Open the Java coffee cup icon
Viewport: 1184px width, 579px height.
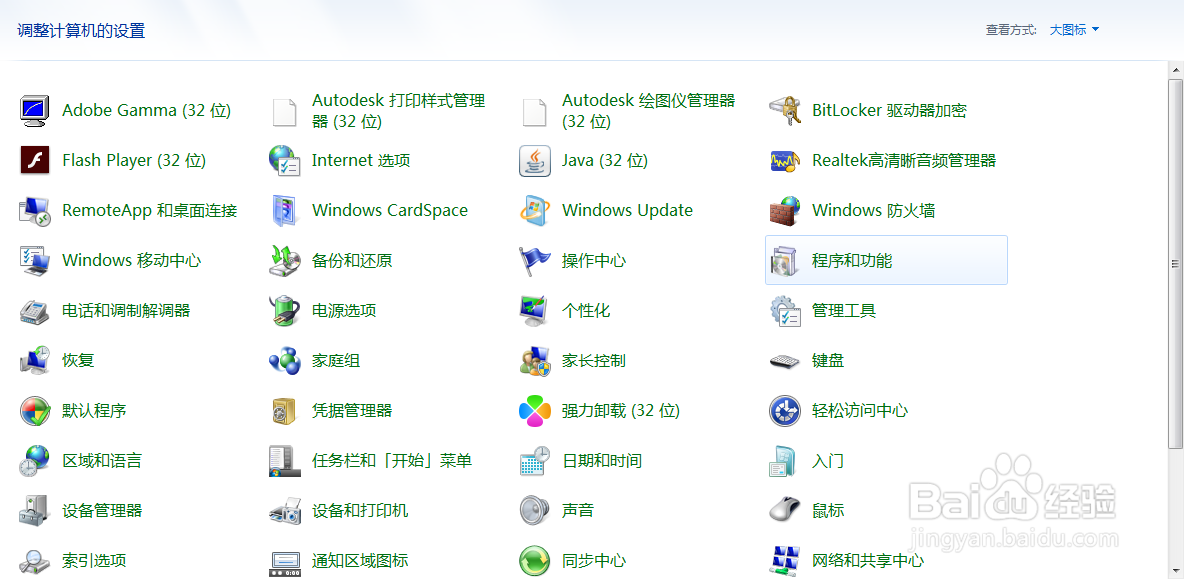point(535,160)
